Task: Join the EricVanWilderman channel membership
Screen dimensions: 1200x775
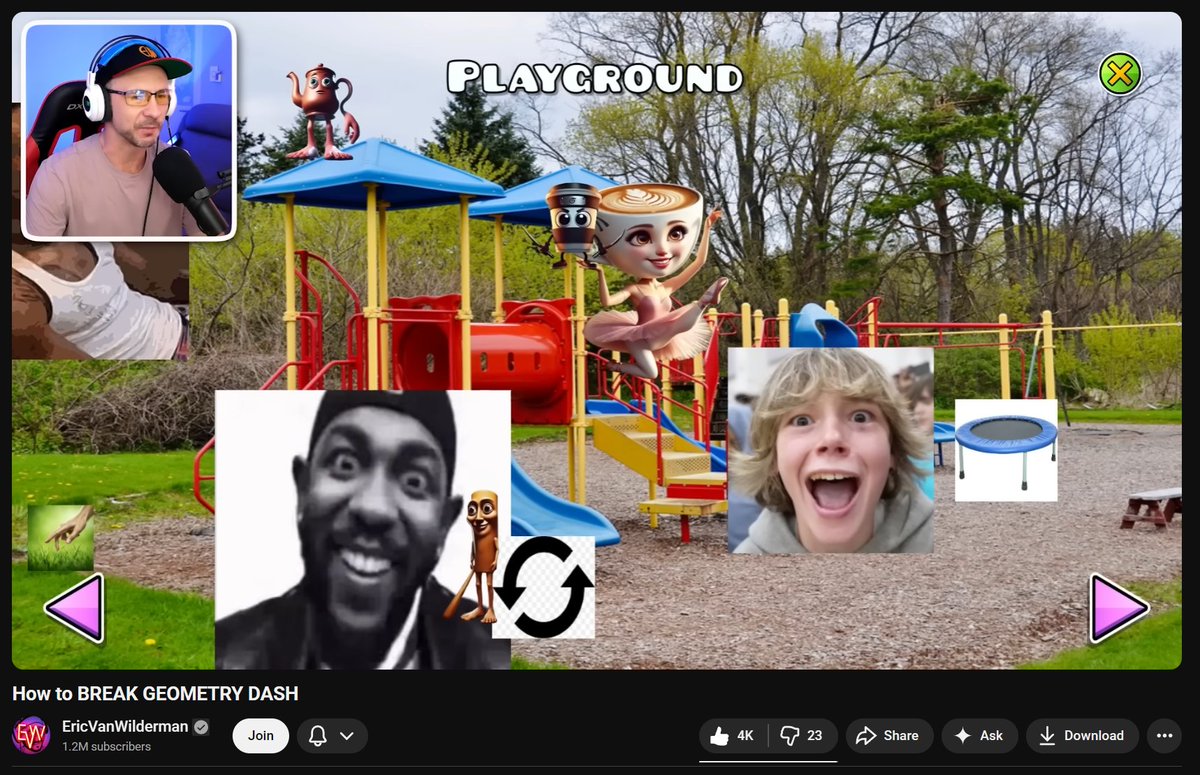Action: click(x=261, y=736)
